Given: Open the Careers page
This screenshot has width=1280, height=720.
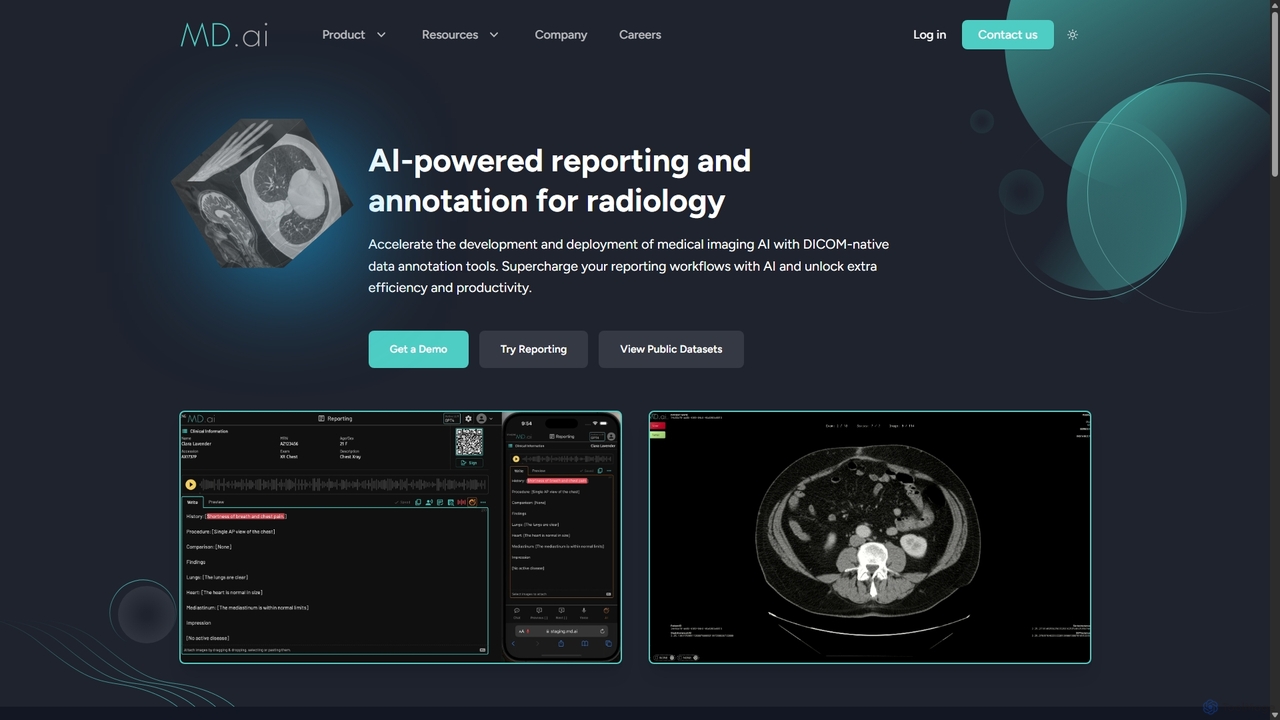Looking at the screenshot, I should tap(640, 35).
